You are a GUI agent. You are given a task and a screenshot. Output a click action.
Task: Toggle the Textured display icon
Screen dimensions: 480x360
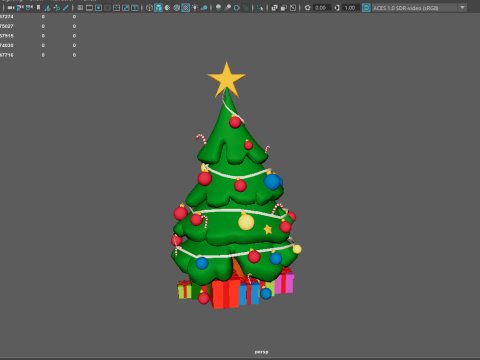click(x=186, y=8)
